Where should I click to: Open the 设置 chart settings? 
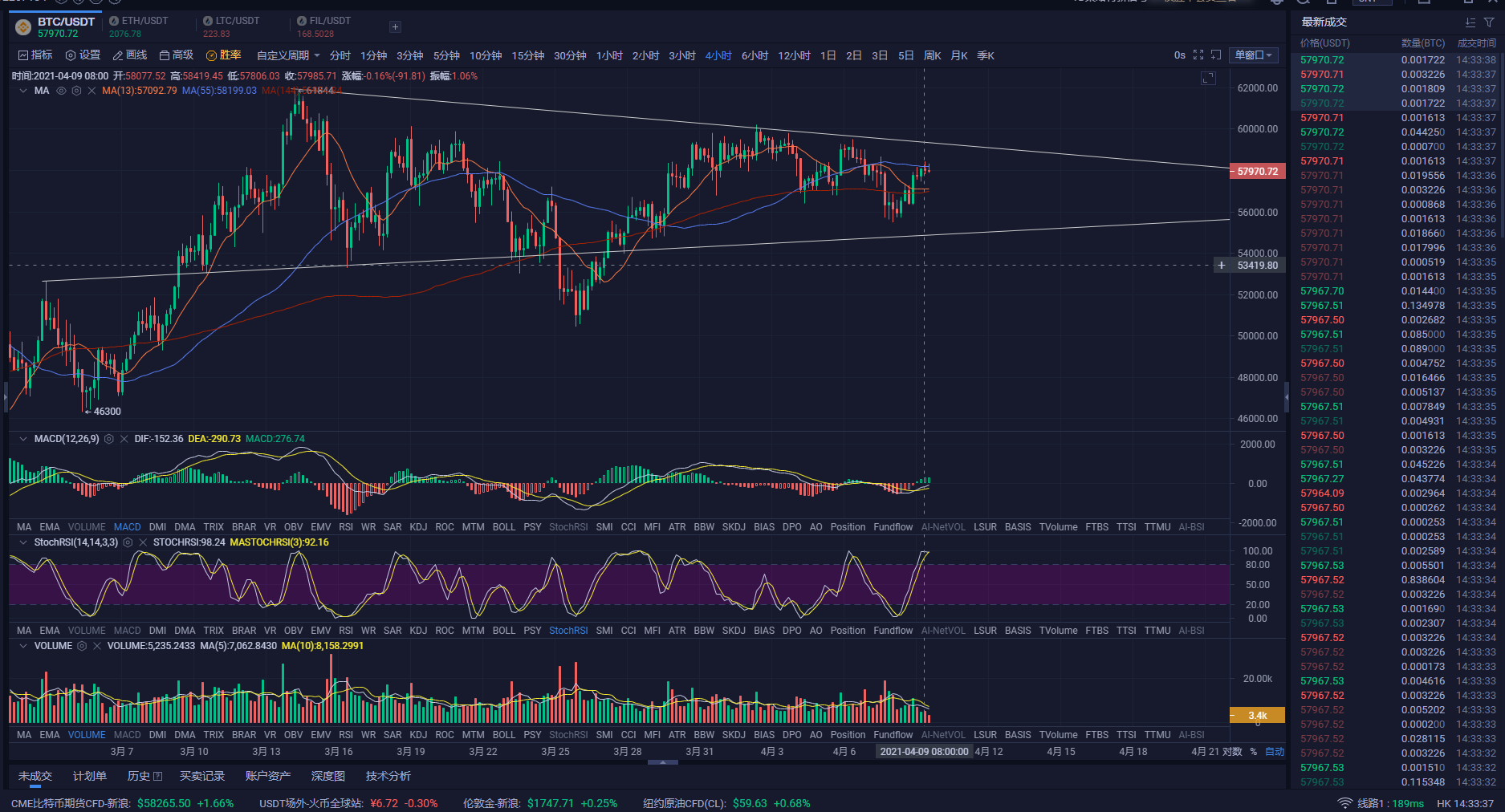[83, 55]
